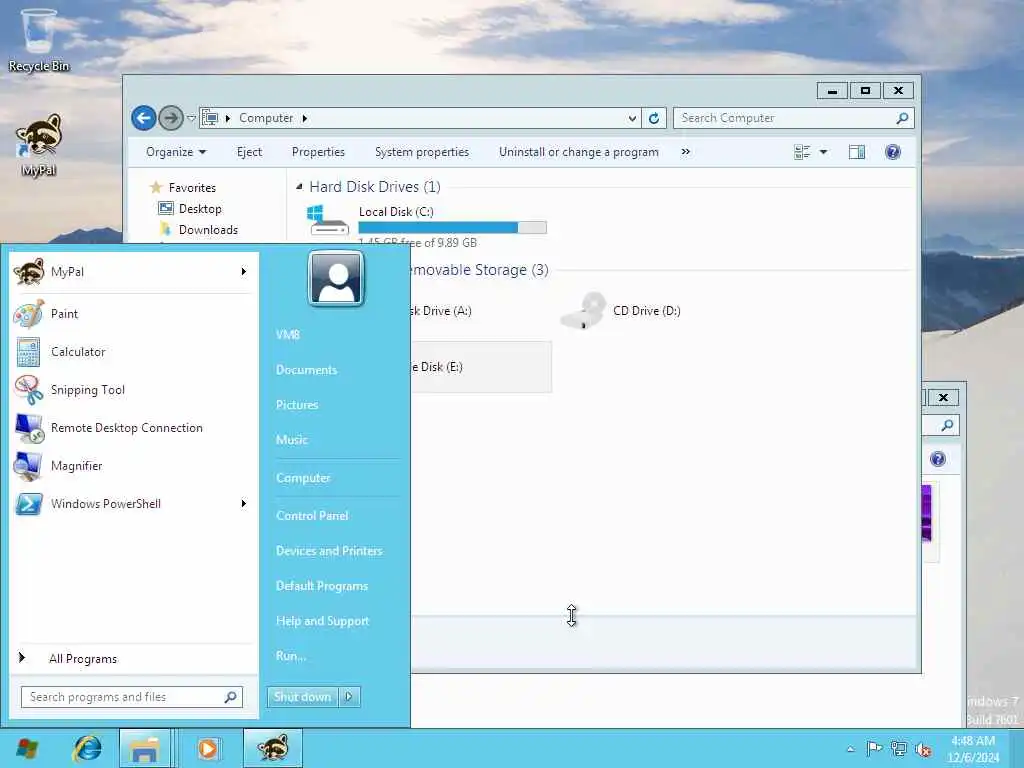Open Computer from the Start menu

pyautogui.click(x=303, y=478)
